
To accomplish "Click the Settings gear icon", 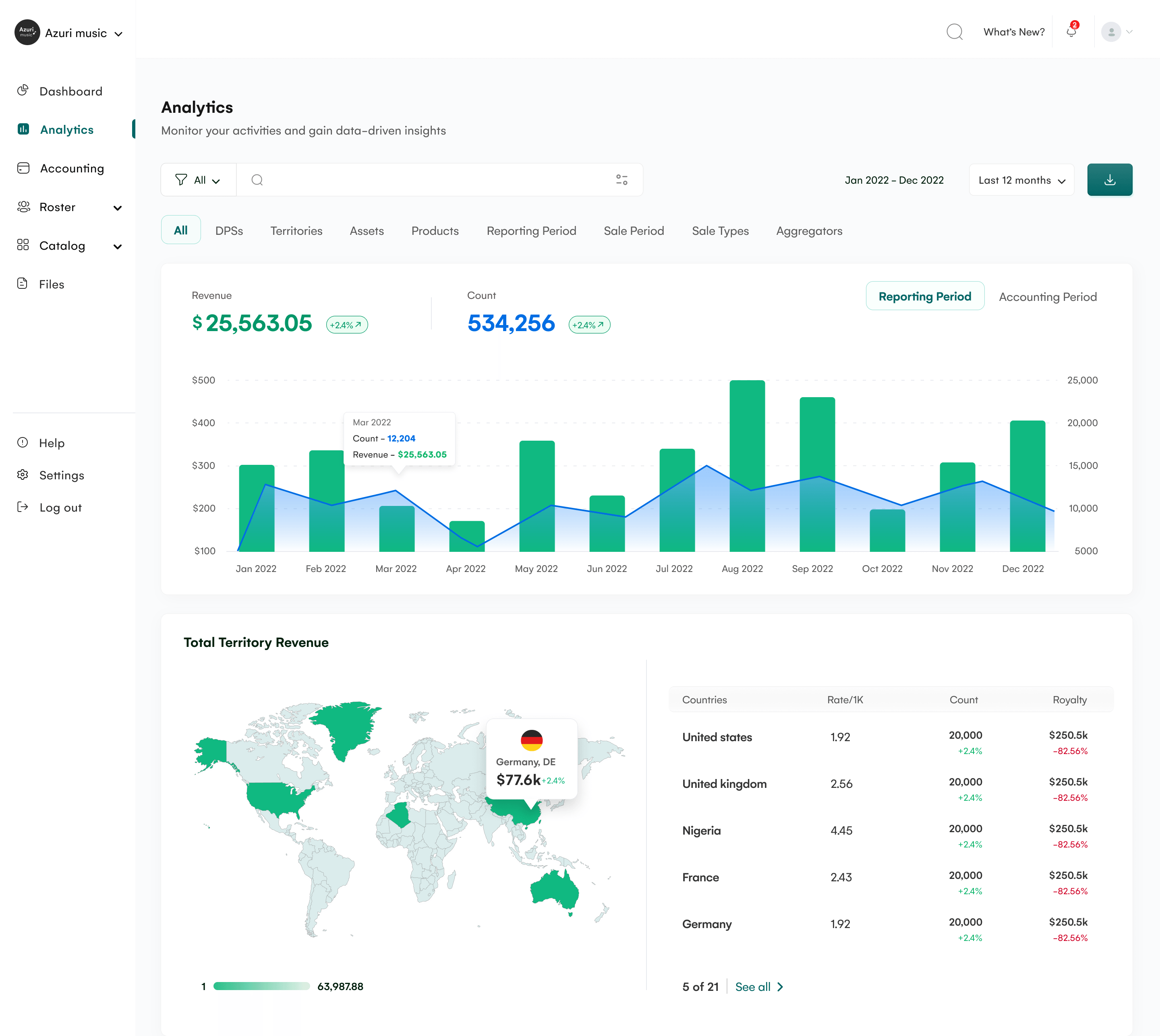I will point(23,475).
